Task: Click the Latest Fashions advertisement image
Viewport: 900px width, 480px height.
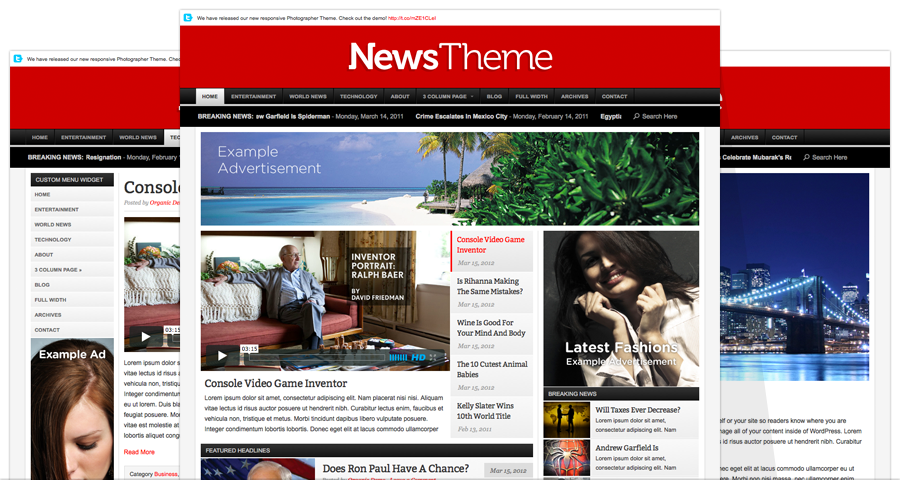Action: 621,309
